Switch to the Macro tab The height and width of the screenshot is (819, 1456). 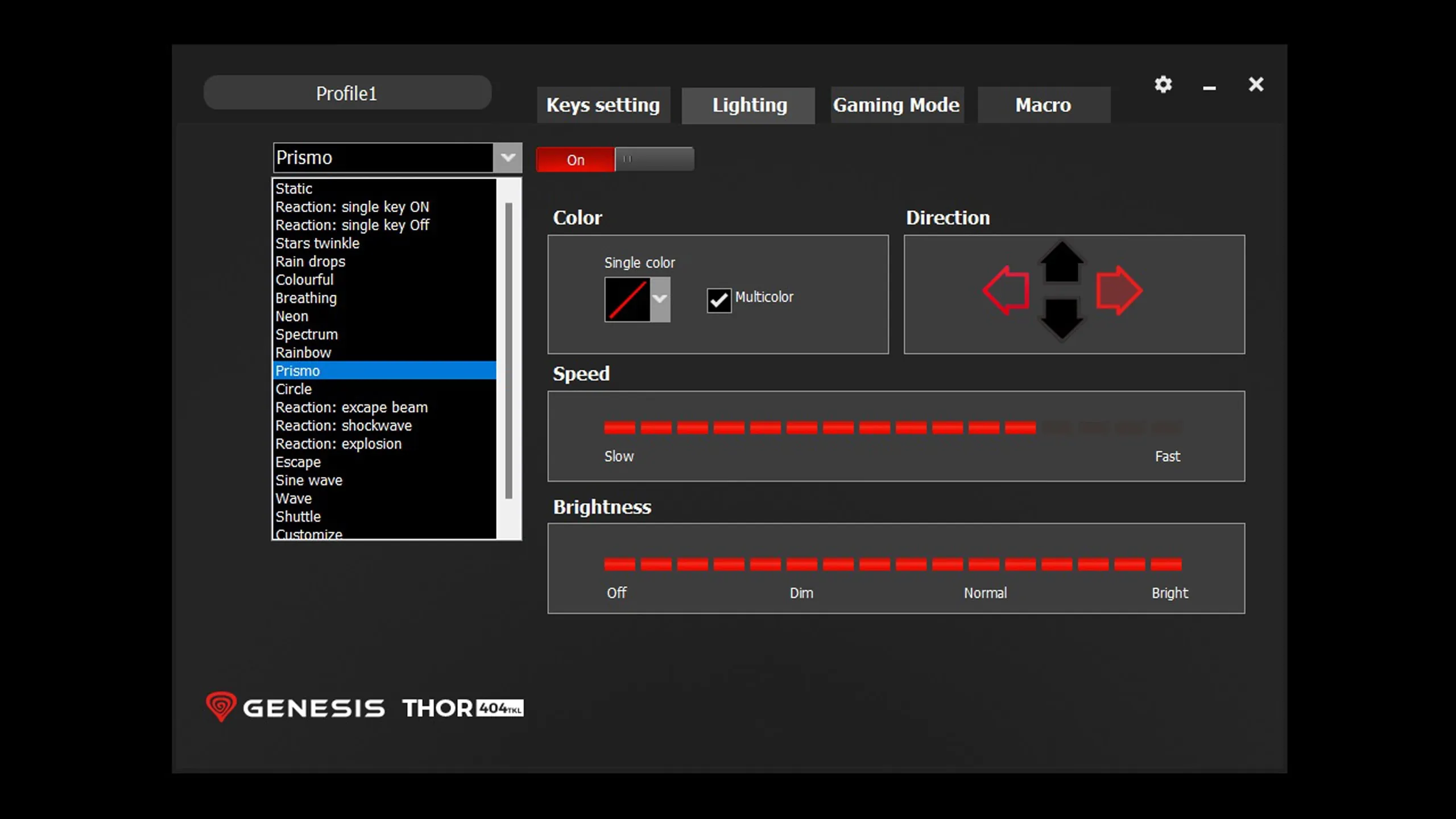(1044, 105)
